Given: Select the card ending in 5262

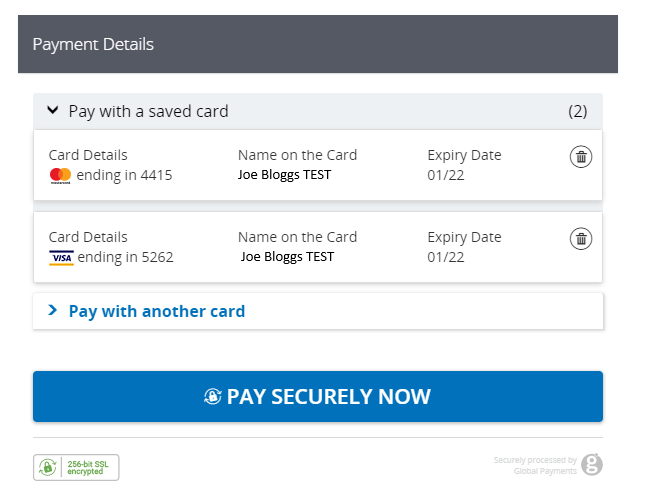Looking at the screenshot, I should [x=318, y=247].
